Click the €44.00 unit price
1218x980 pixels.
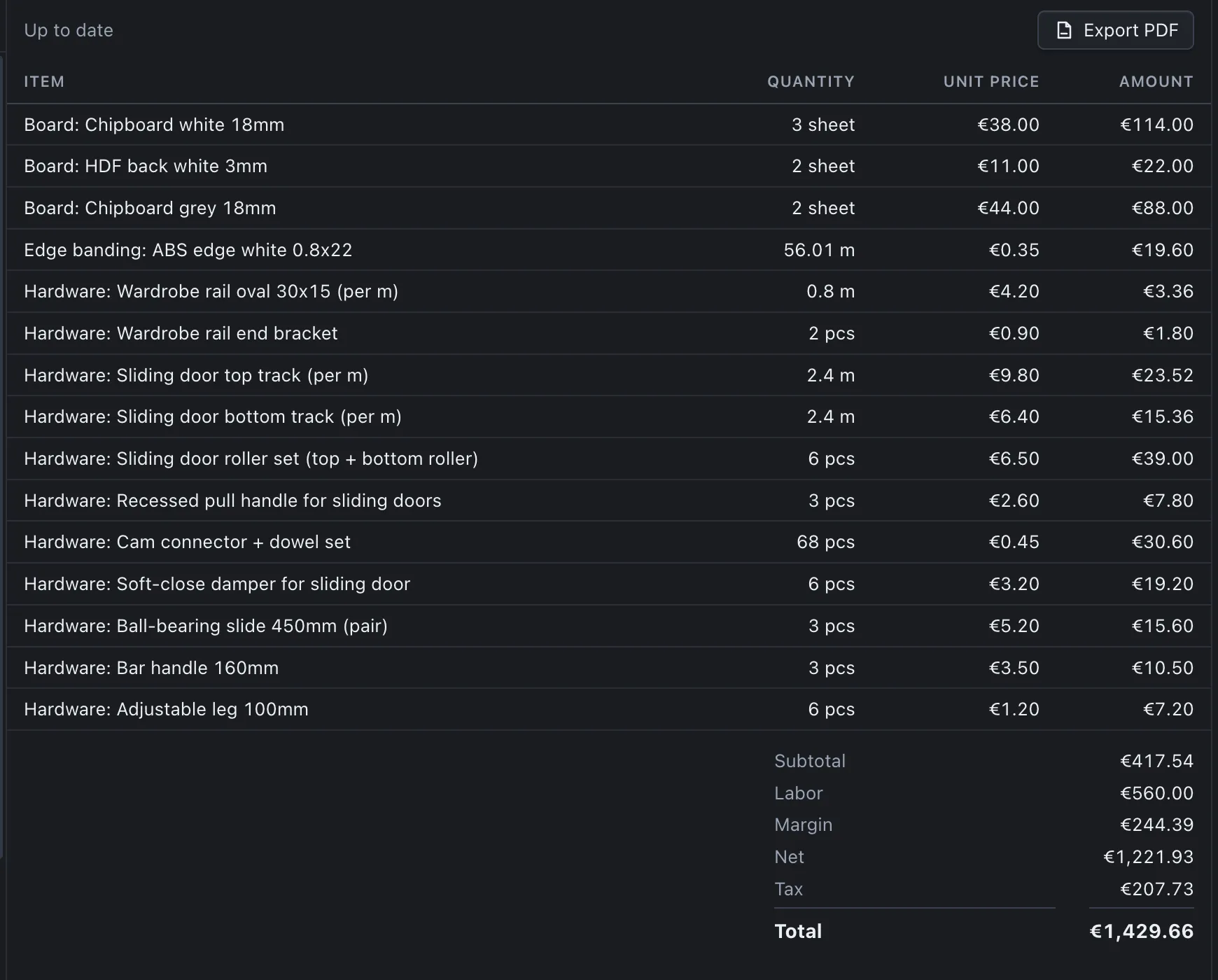1008,208
